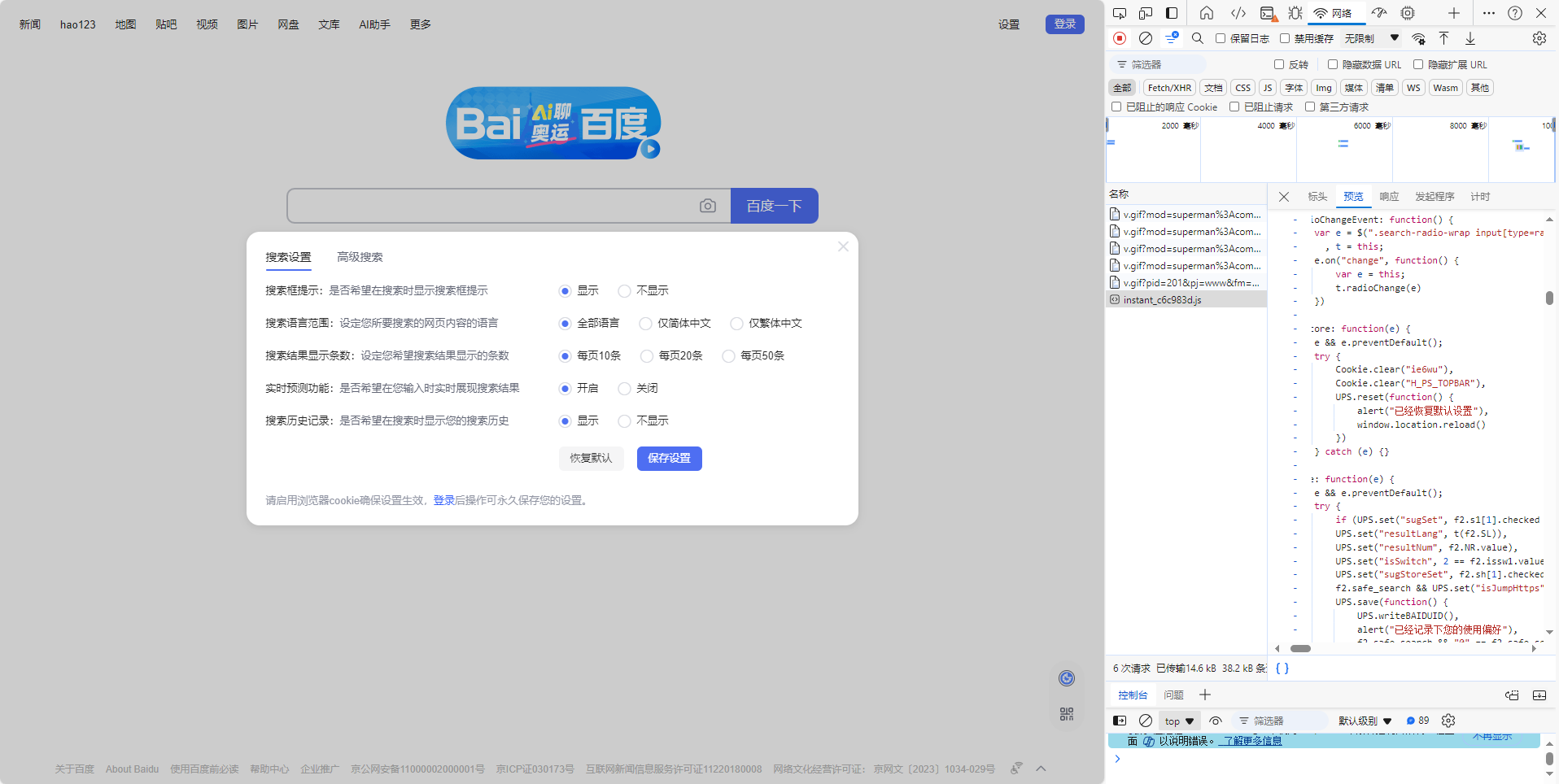The image size is (1559, 784).
Task: Select 关闭 for 实时预测功能
Action: tap(624, 388)
